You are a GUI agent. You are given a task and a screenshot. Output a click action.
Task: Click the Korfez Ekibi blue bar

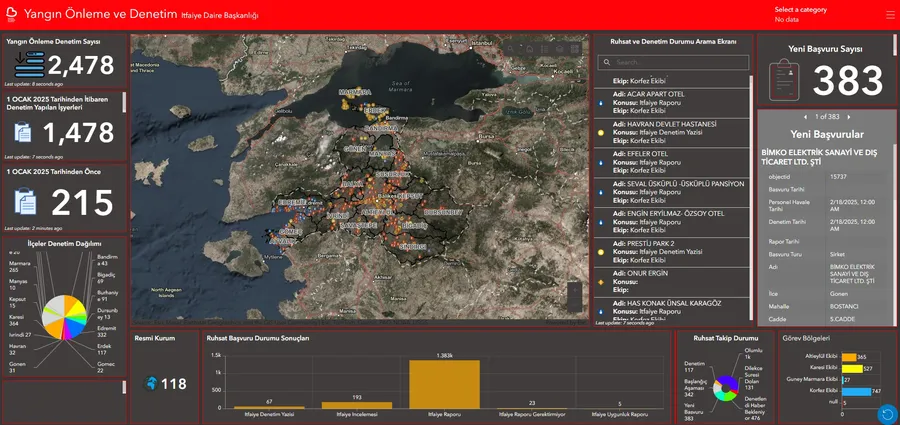point(856,391)
